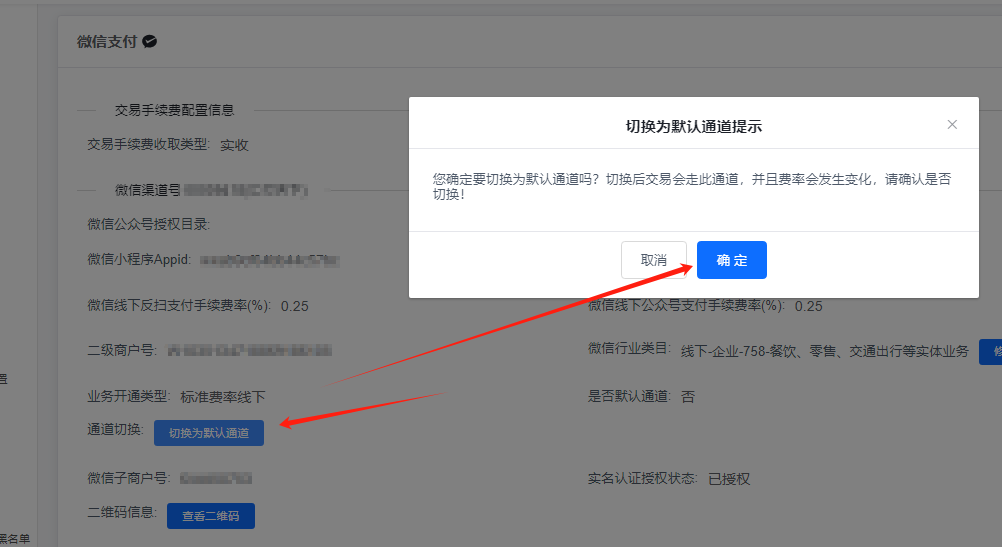Click the WeChat Pay checkmark icon beside 微信支付
The height and width of the screenshot is (547, 1002).
pyautogui.click(x=150, y=42)
